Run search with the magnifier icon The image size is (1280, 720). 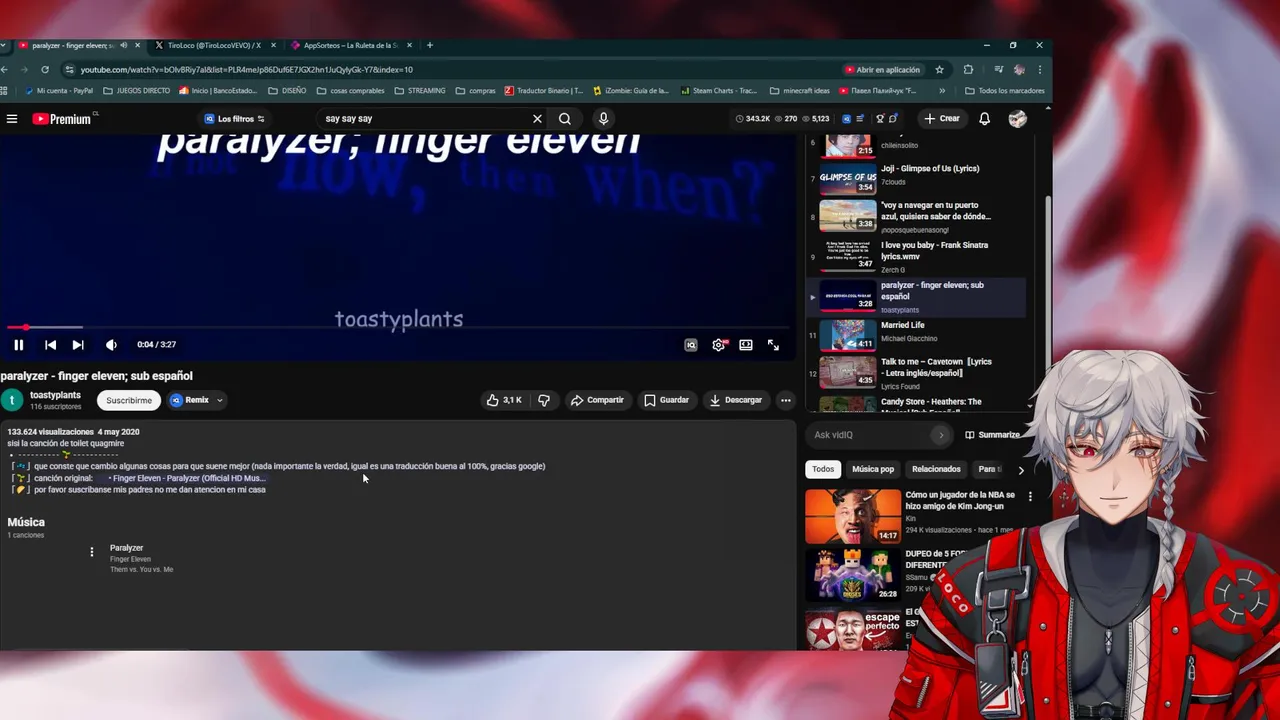(565, 119)
